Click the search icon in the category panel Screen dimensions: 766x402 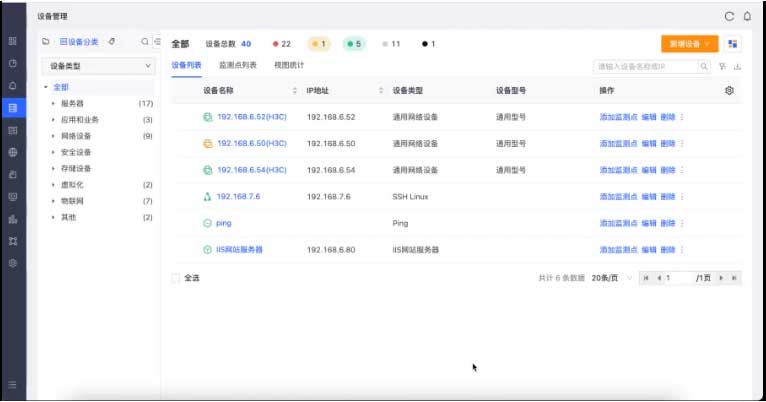coord(145,42)
